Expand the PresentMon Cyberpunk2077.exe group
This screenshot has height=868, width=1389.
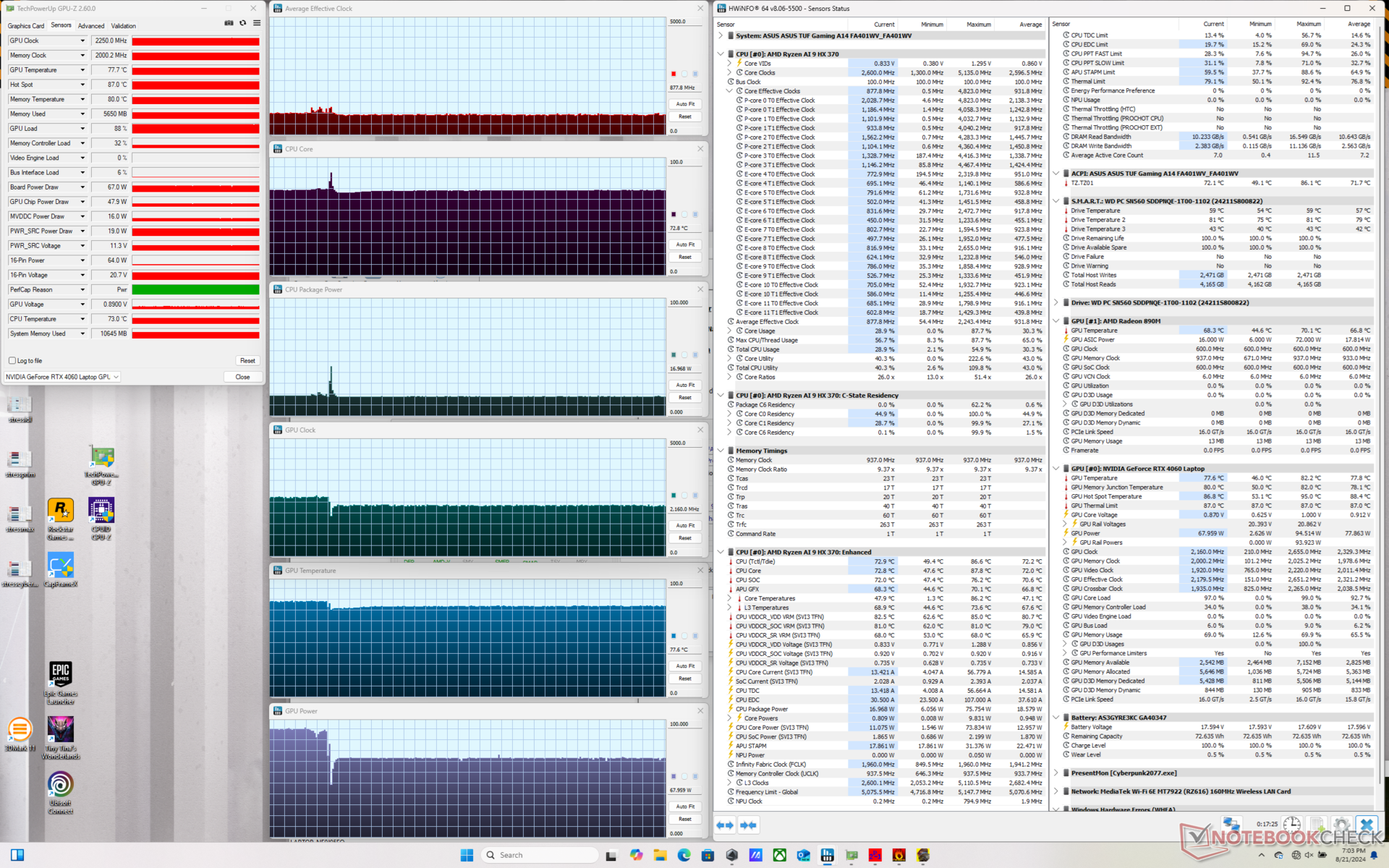(1056, 773)
